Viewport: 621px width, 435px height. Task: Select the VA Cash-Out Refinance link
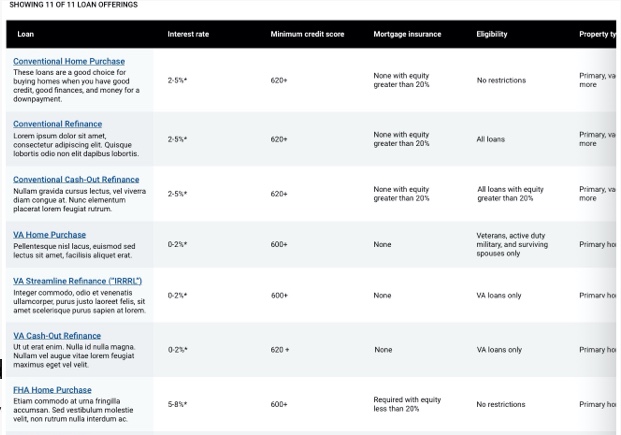coord(57,336)
